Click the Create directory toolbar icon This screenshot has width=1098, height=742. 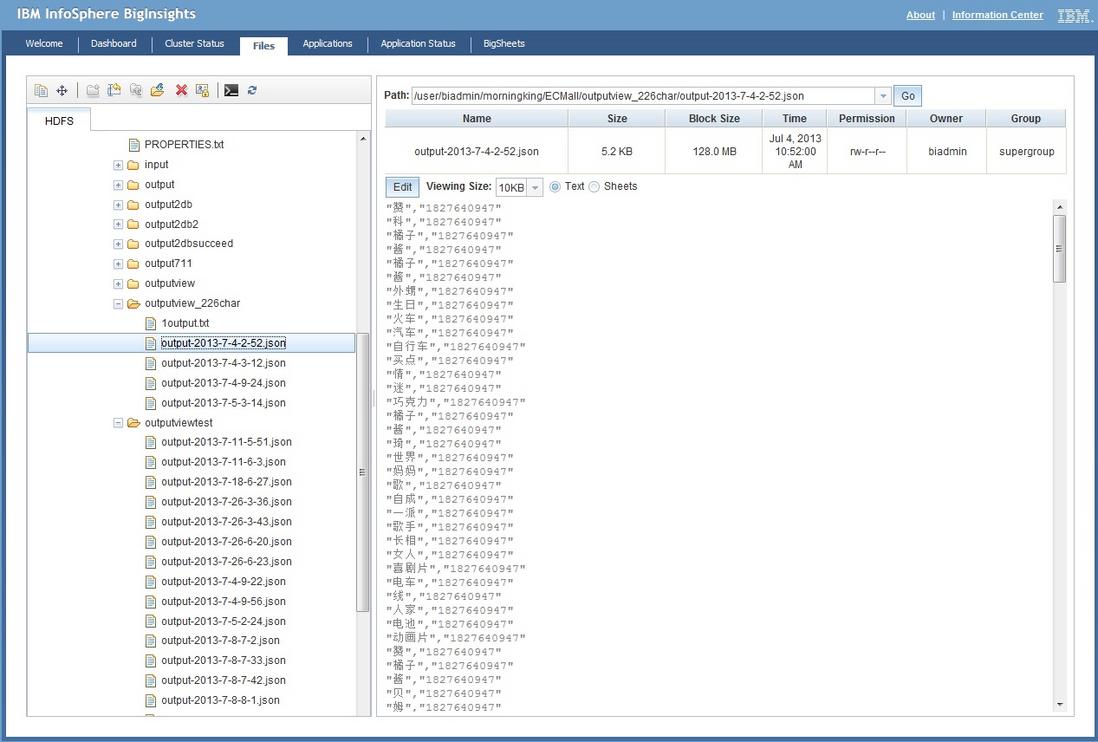click(x=92, y=90)
